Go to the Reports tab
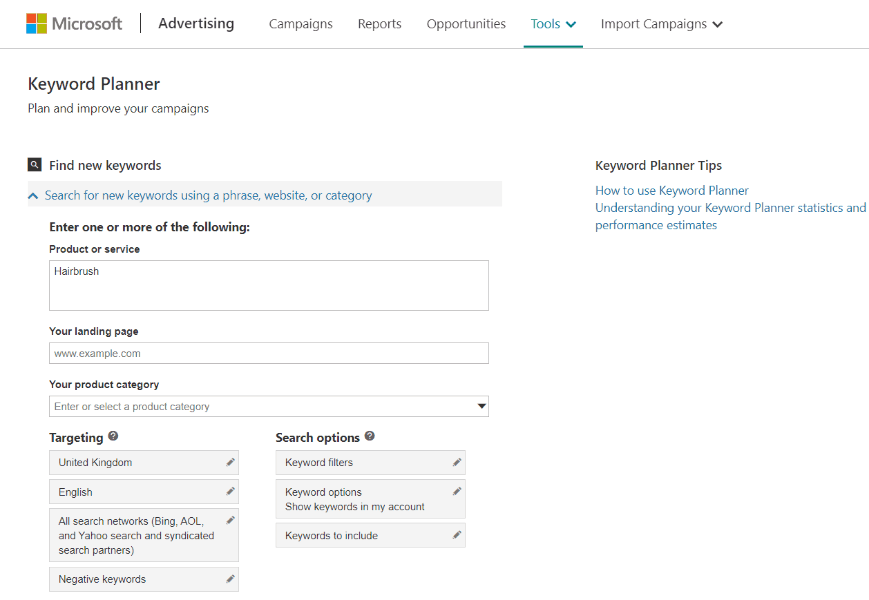Image resolution: width=869 pixels, height=600 pixels. coord(379,24)
